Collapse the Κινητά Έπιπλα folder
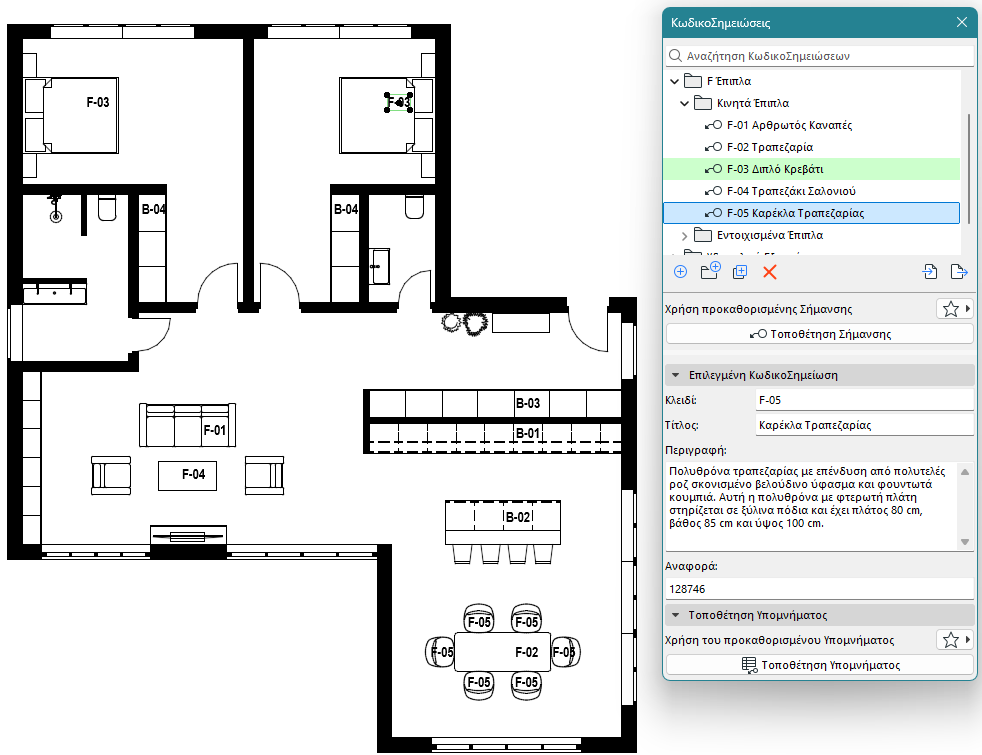Image resolution: width=982 pixels, height=755 pixels. tap(685, 103)
